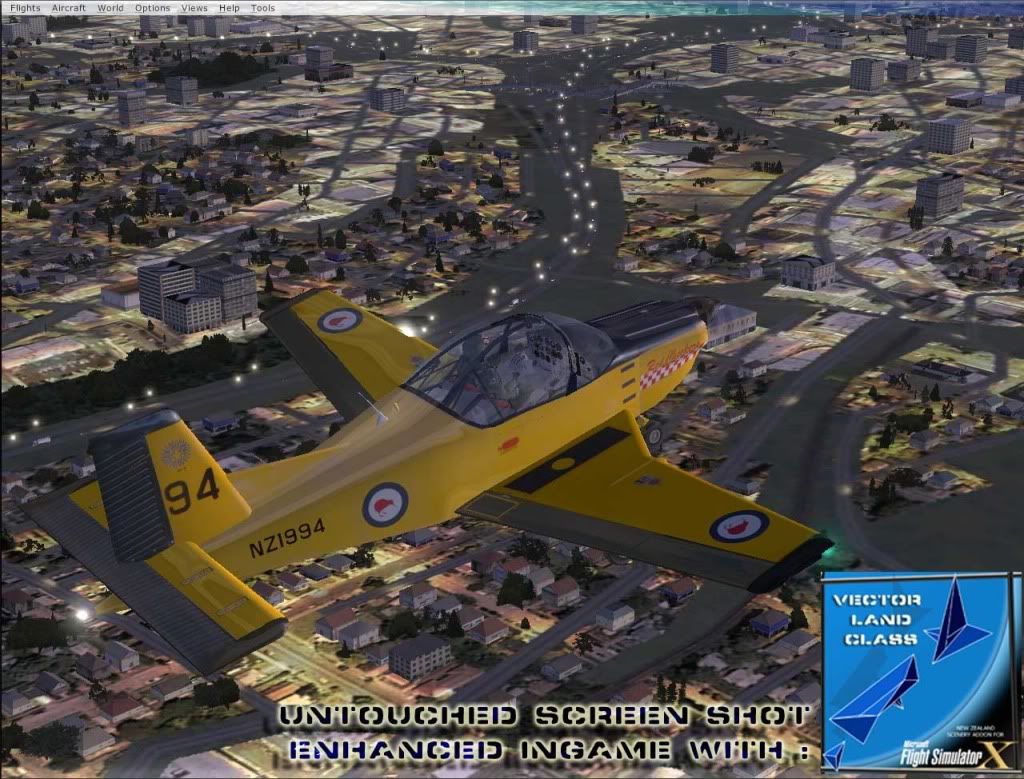
Task: Click the kiwi roundel on the left wing
Action: click(x=339, y=320)
